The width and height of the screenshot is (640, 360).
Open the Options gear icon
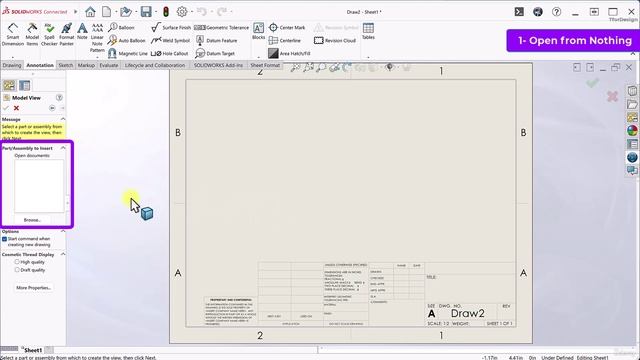point(182,12)
